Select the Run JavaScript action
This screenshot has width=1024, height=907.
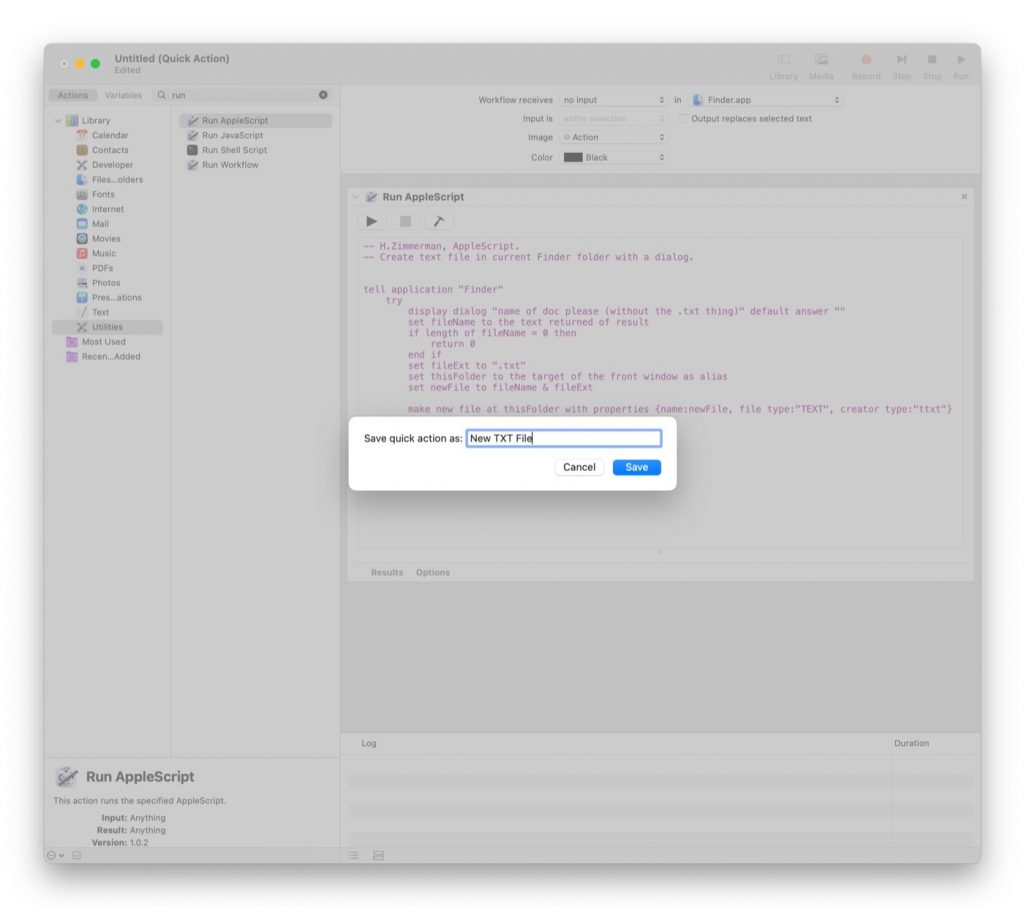click(232, 135)
